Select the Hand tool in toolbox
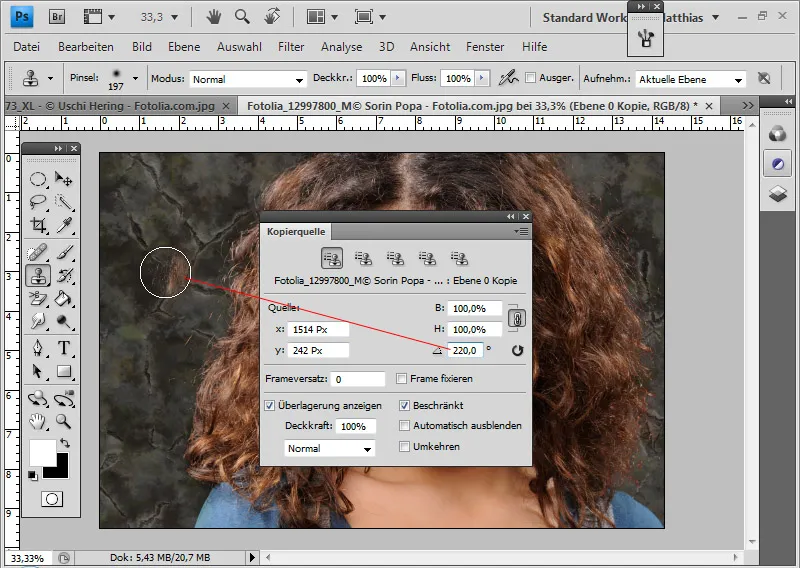800x568 pixels. [38, 422]
